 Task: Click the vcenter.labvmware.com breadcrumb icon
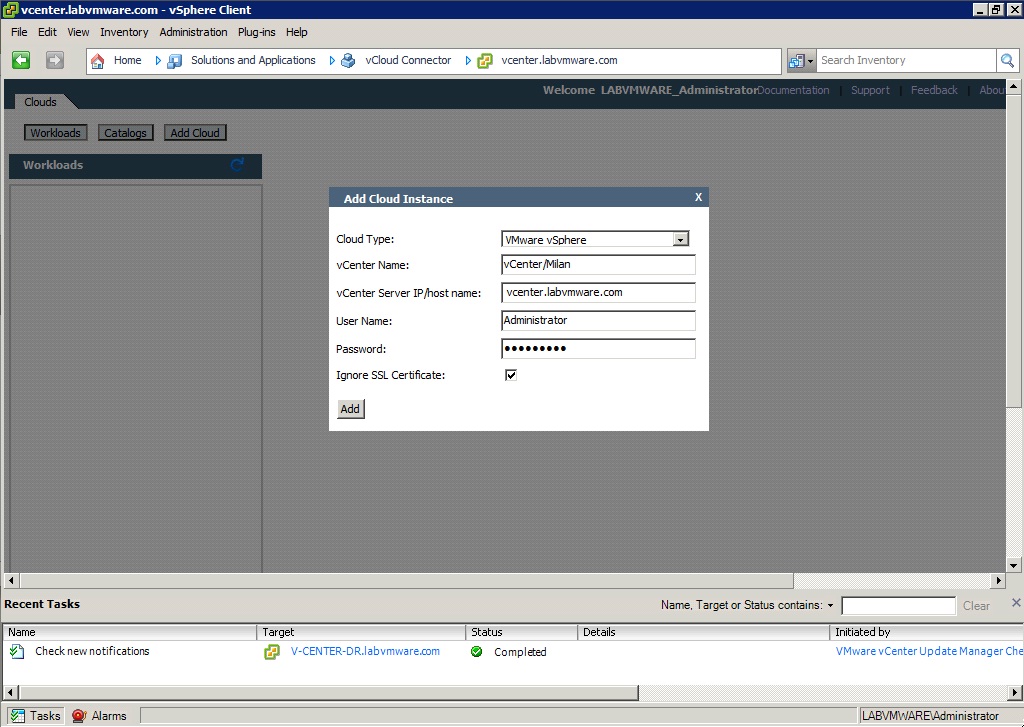tap(485, 61)
